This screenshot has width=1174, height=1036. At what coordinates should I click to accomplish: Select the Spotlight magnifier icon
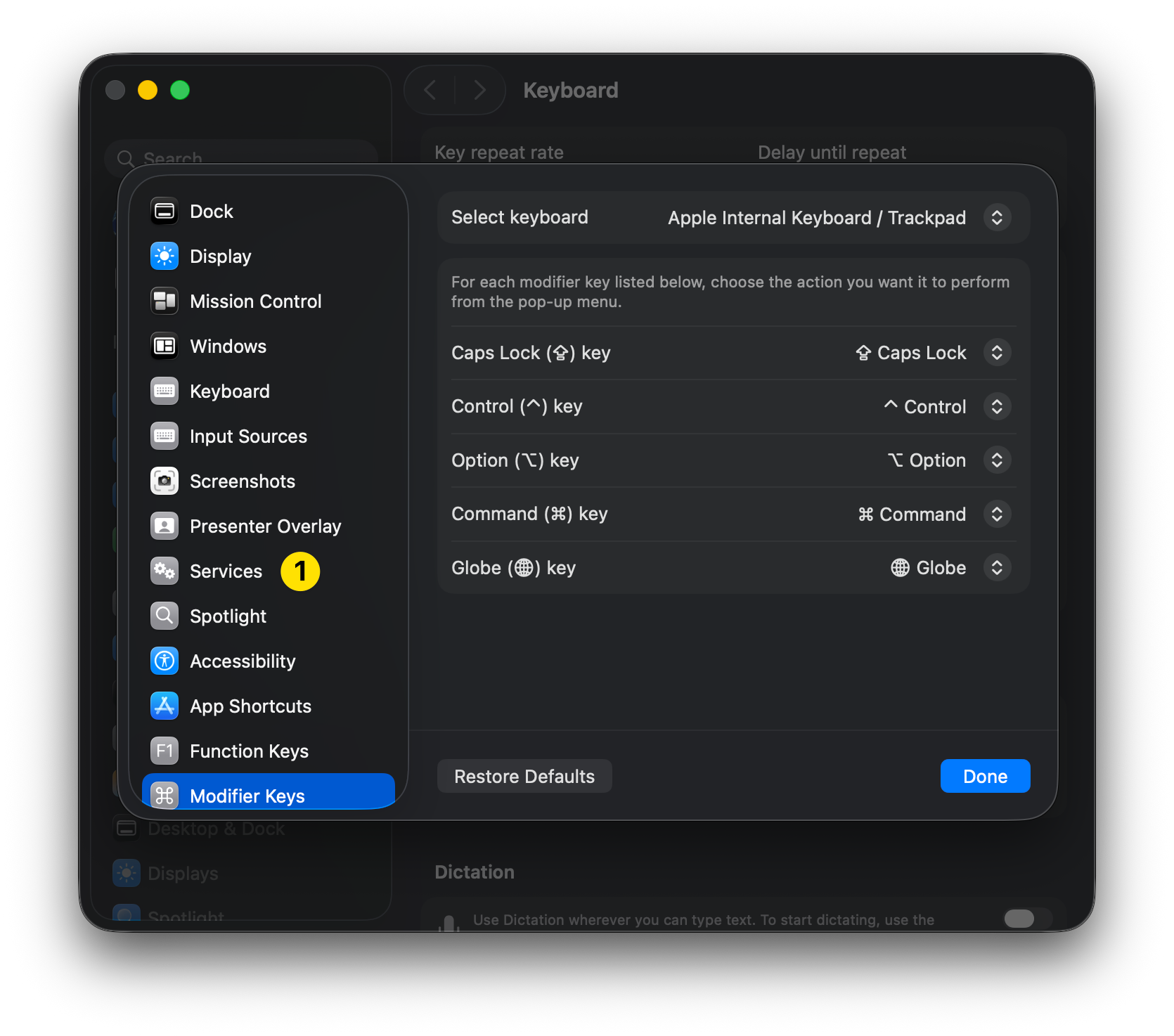165,616
